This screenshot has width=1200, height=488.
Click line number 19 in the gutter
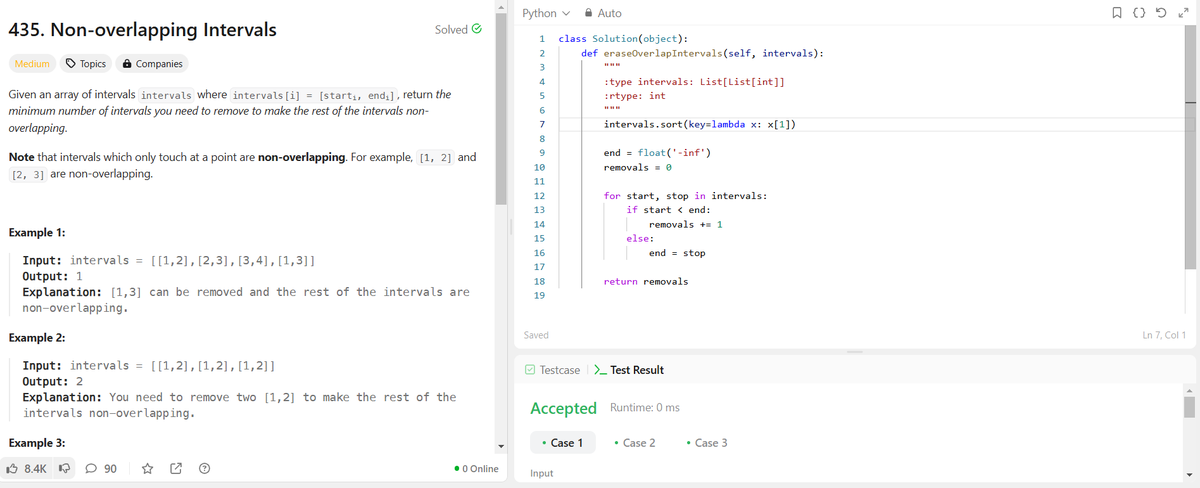(539, 296)
